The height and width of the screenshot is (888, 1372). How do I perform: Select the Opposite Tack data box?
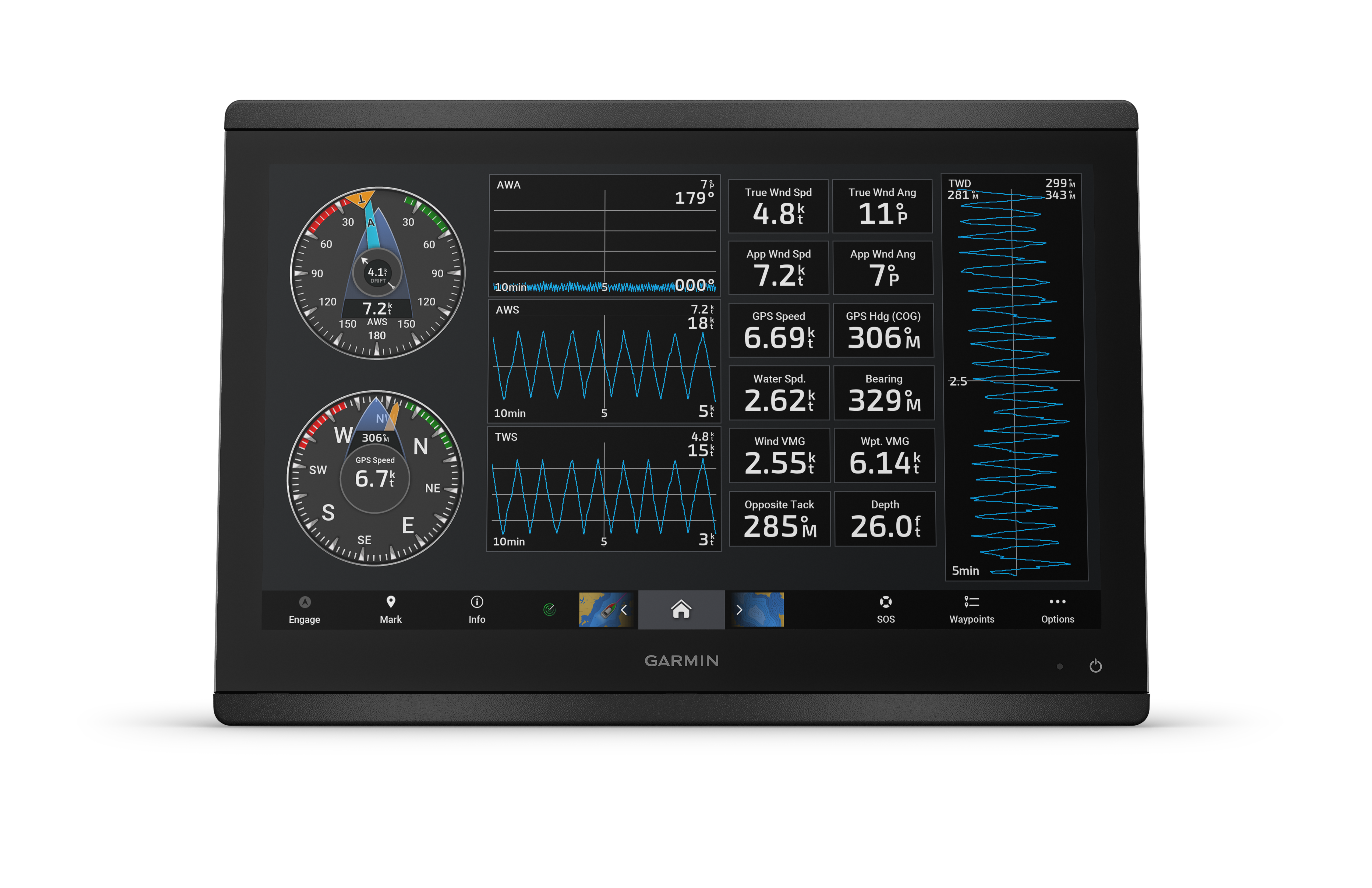780,519
